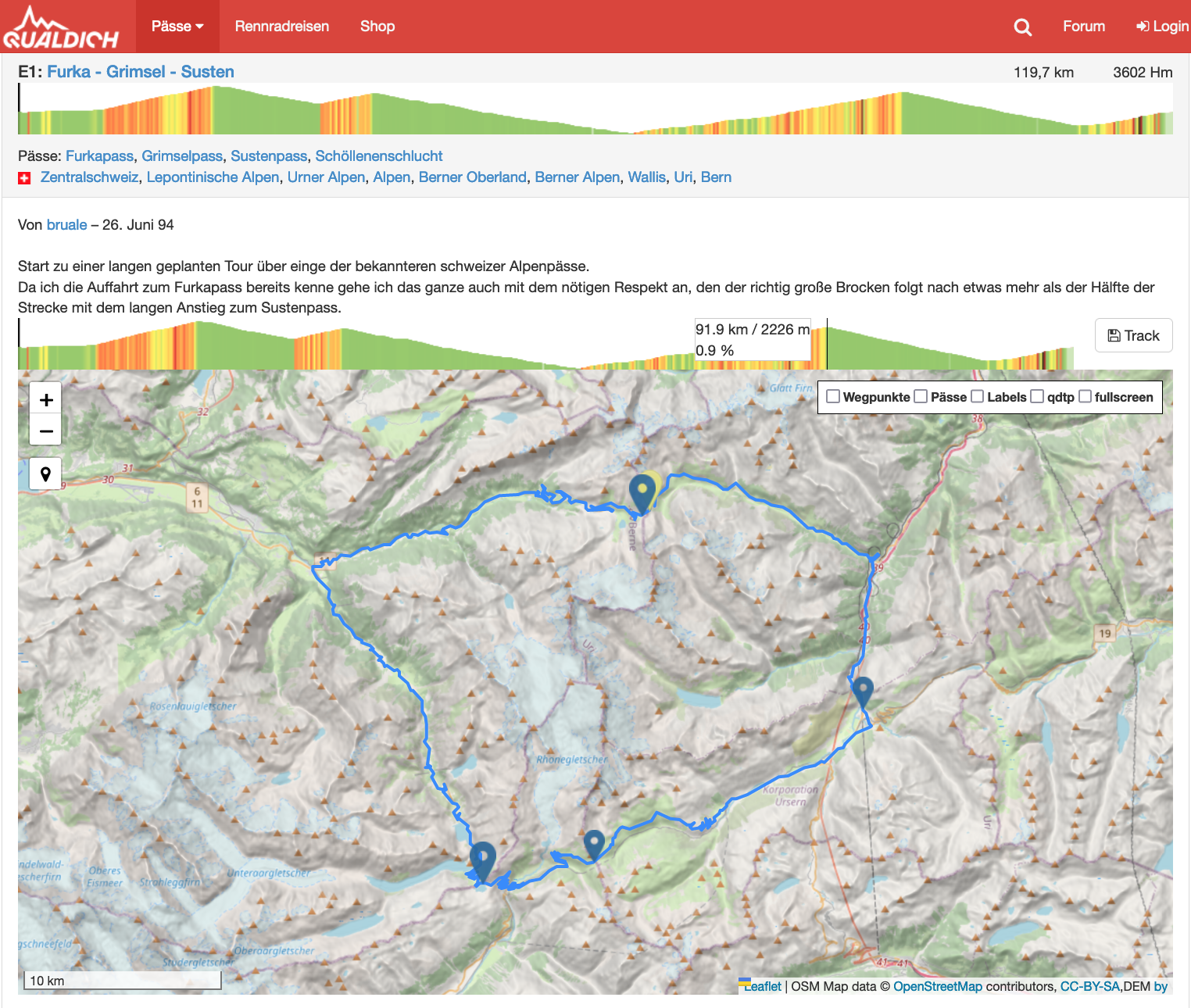Click the Swiss flag icon
1191x1008 pixels.
(24, 178)
